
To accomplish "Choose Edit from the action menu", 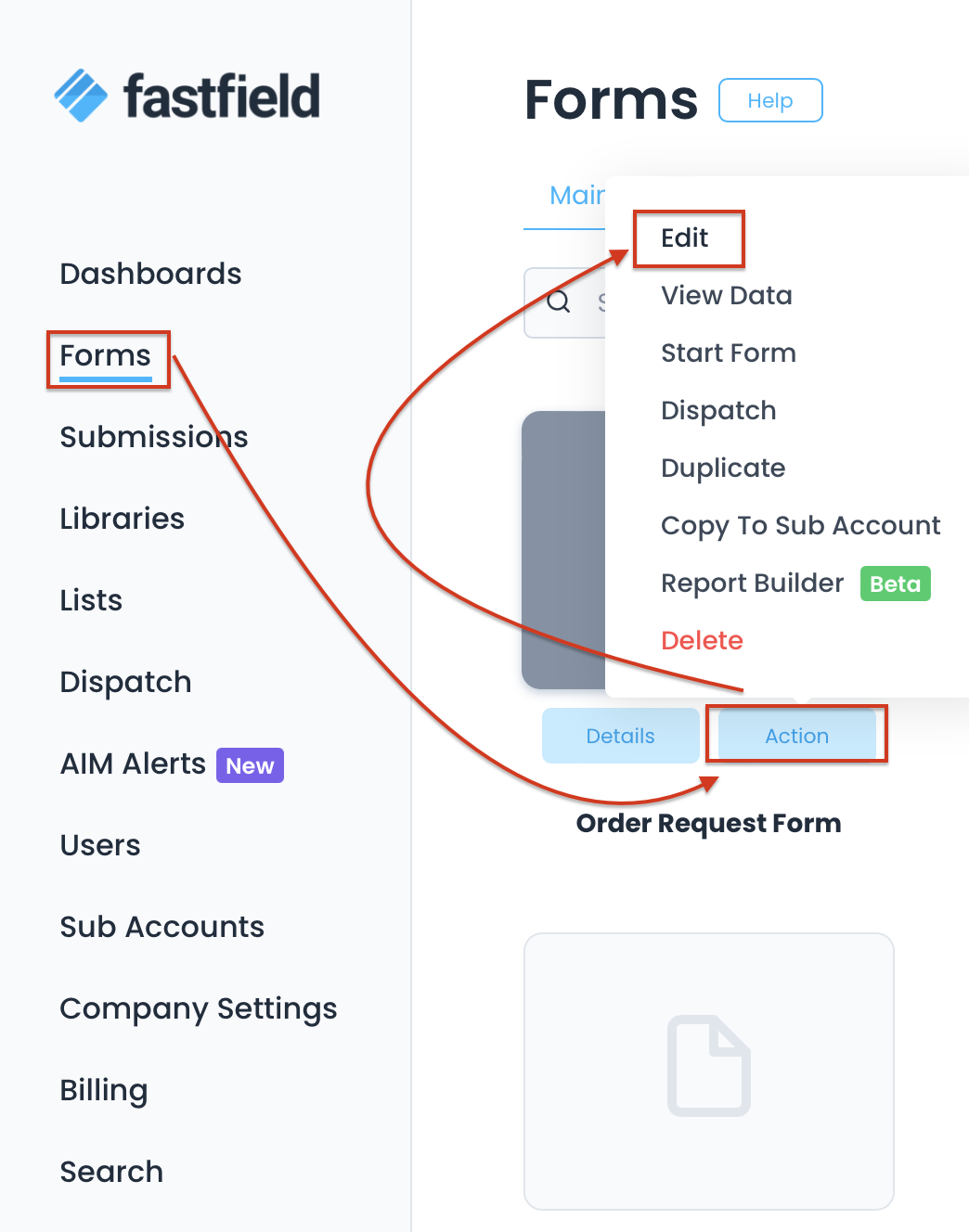I will (x=685, y=238).
